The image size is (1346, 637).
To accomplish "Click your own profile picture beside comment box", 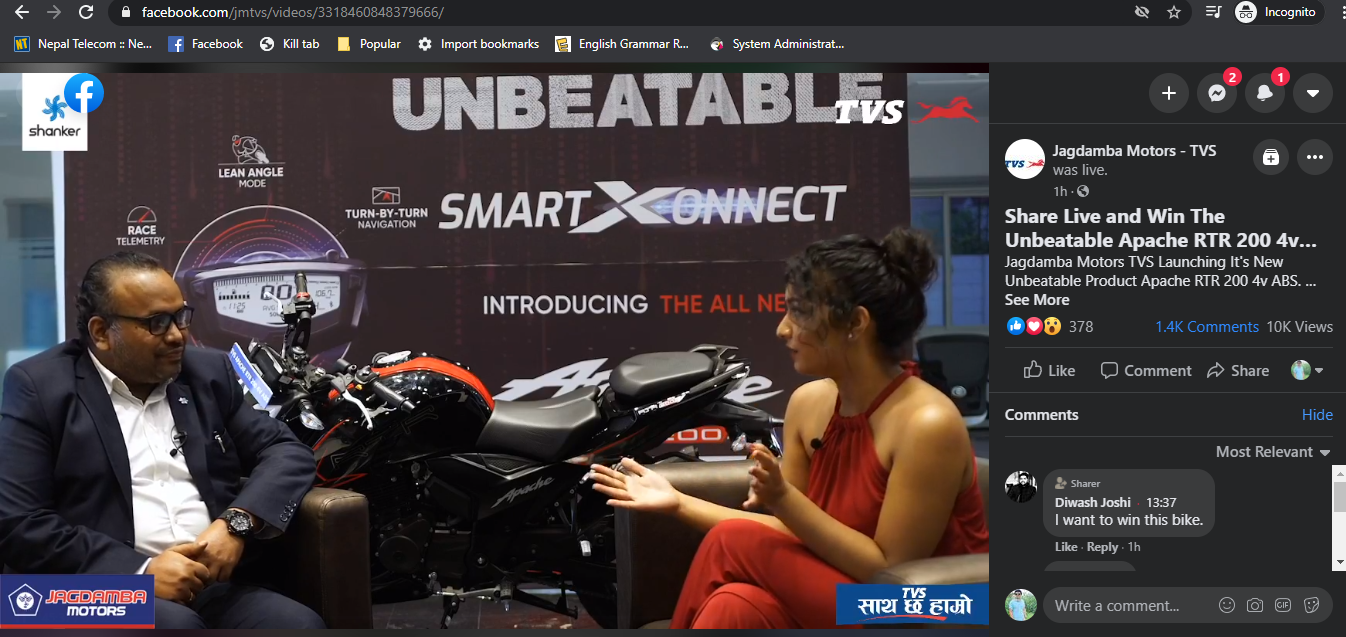I will (x=1020, y=605).
